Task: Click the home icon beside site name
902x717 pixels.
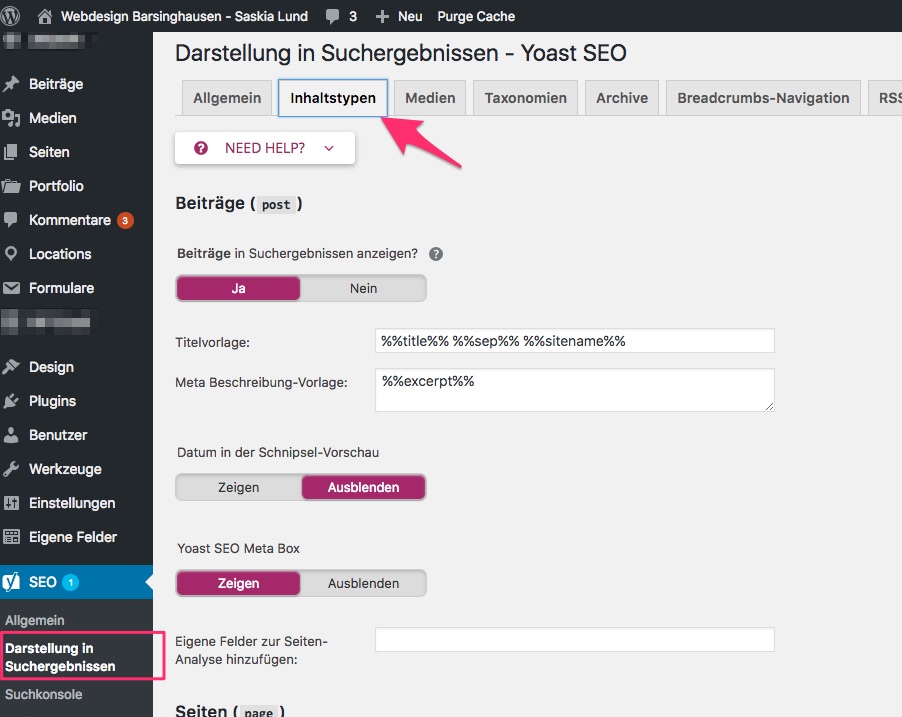Action: (x=45, y=16)
